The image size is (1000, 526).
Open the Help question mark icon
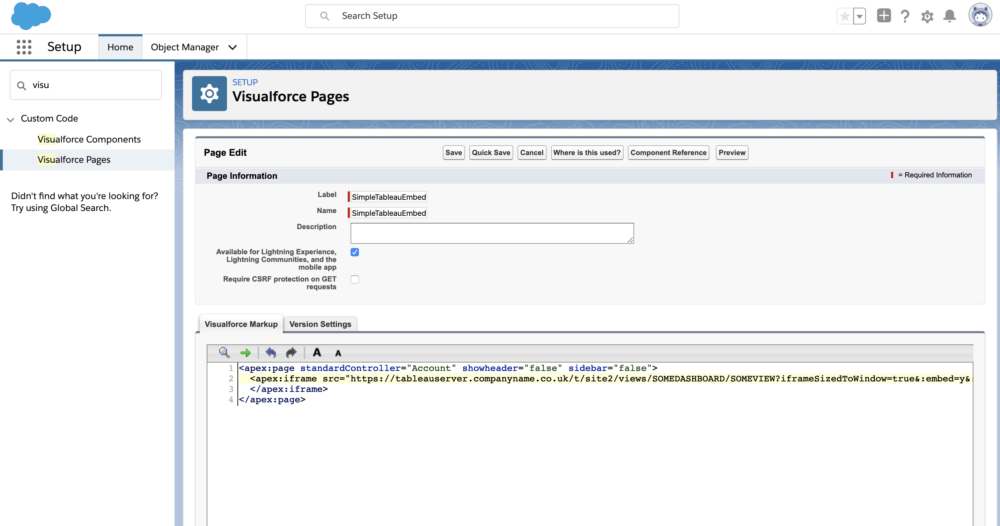coord(905,16)
